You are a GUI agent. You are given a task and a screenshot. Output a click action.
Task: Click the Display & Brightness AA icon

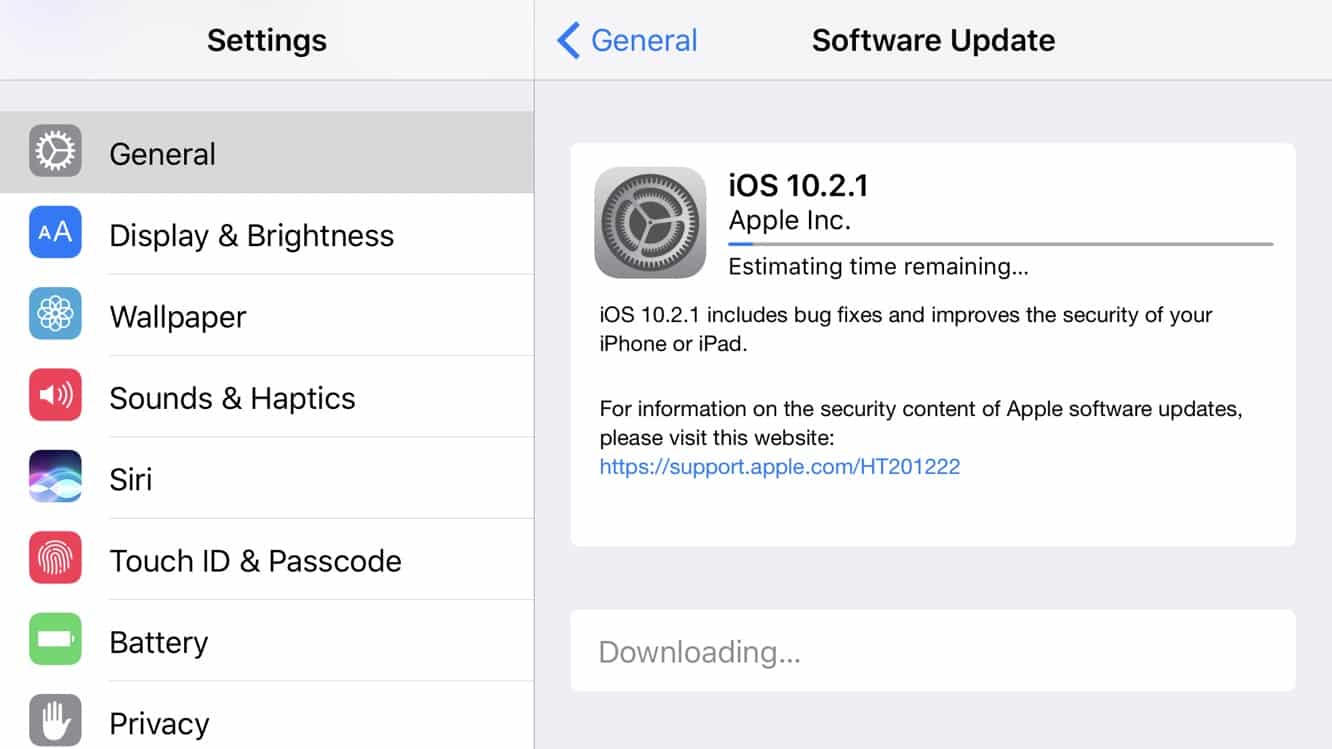[x=55, y=233]
